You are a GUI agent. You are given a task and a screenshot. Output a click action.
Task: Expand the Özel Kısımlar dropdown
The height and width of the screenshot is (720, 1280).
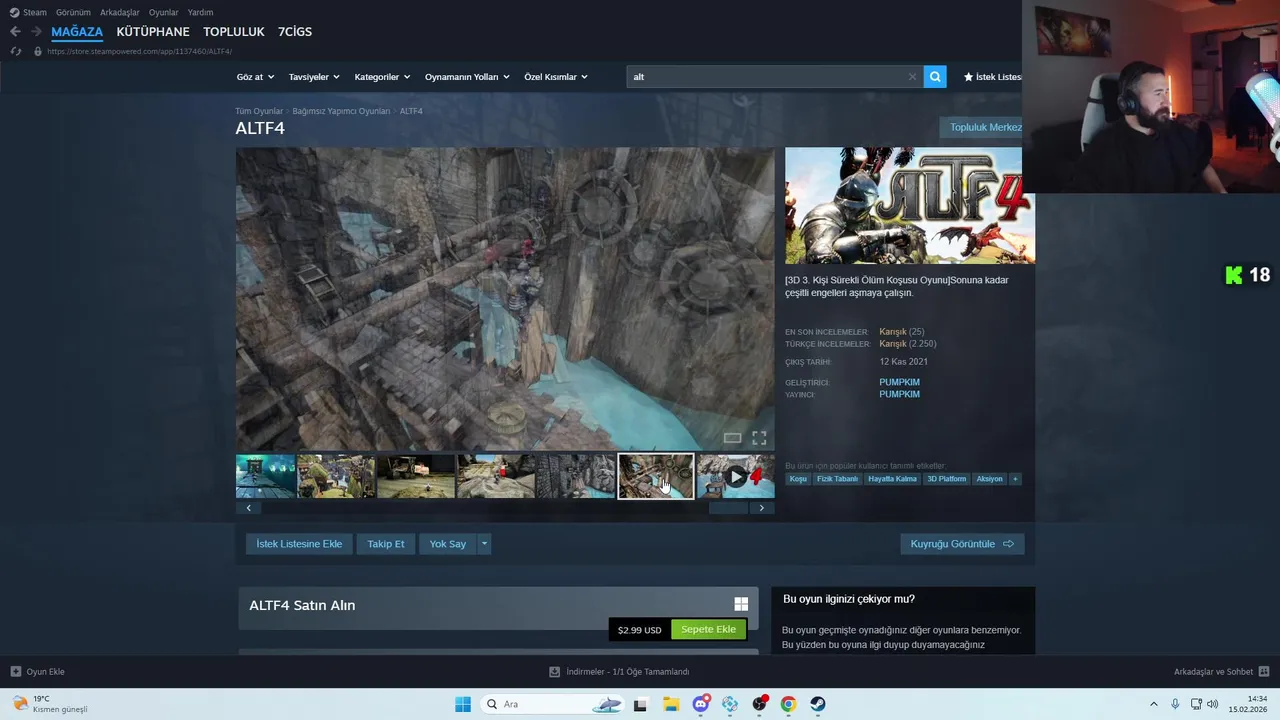[556, 77]
